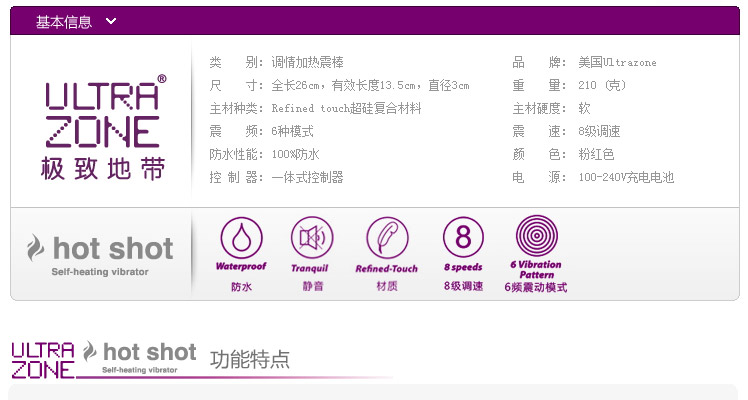Click the Ultra Zone 极致地带 brand logo

pos(103,128)
